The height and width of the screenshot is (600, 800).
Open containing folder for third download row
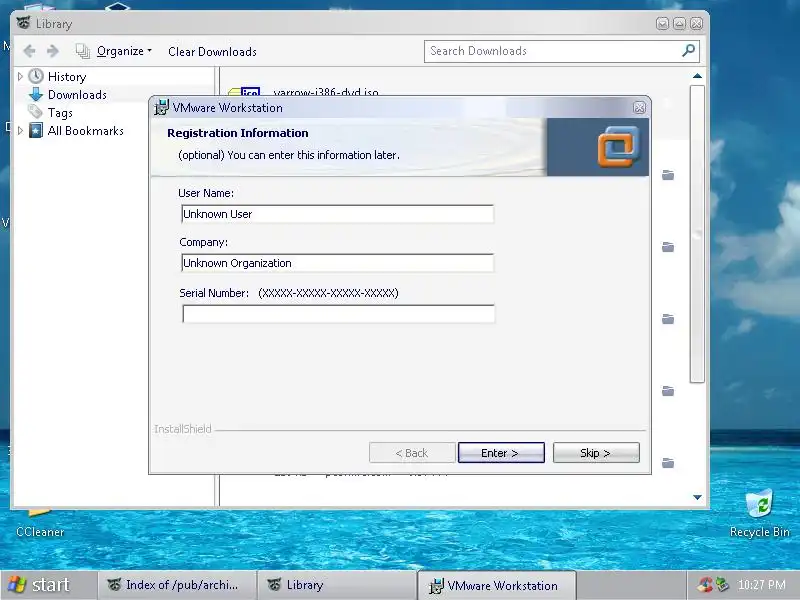[x=668, y=319]
